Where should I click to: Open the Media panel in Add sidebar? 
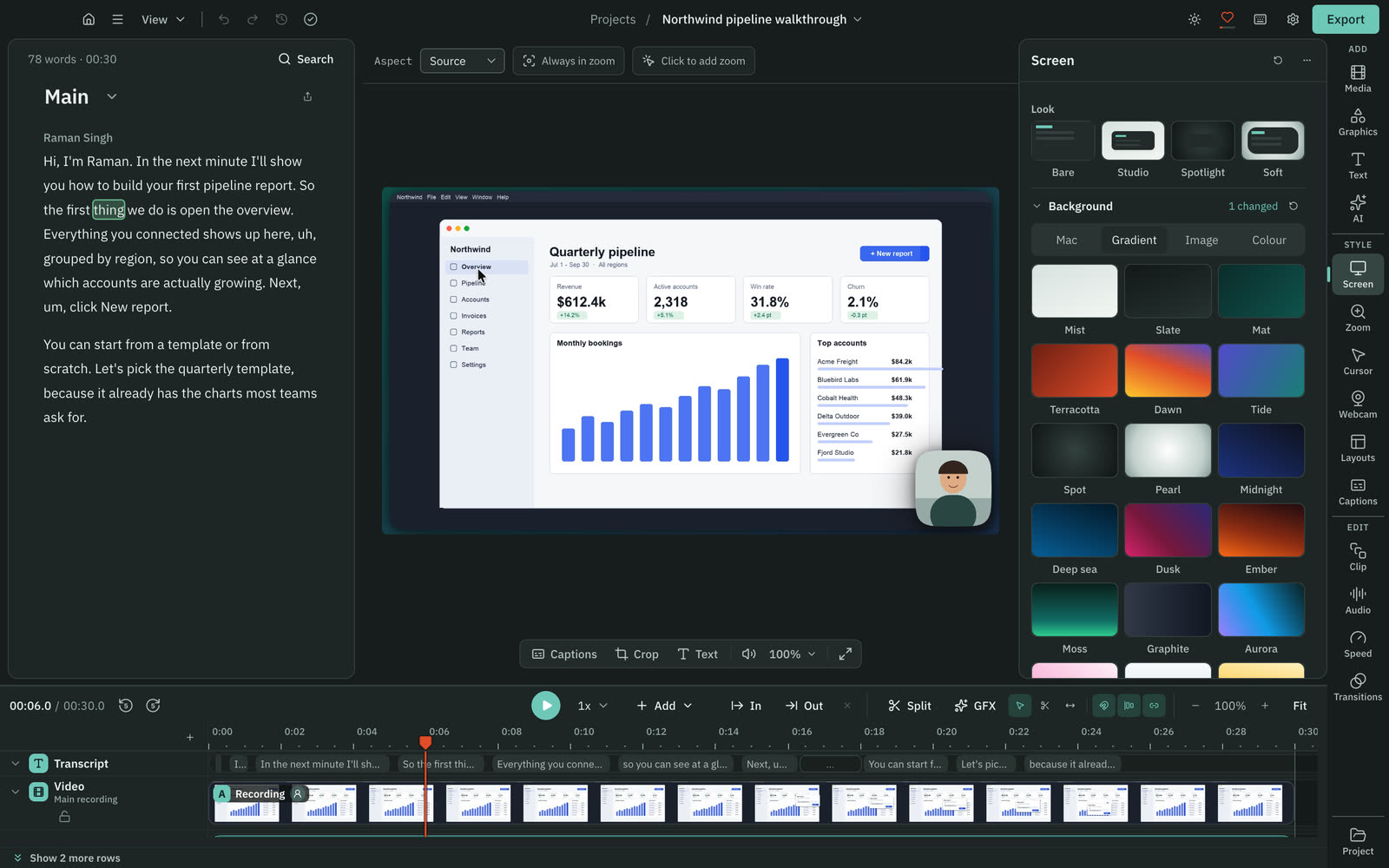[x=1358, y=78]
